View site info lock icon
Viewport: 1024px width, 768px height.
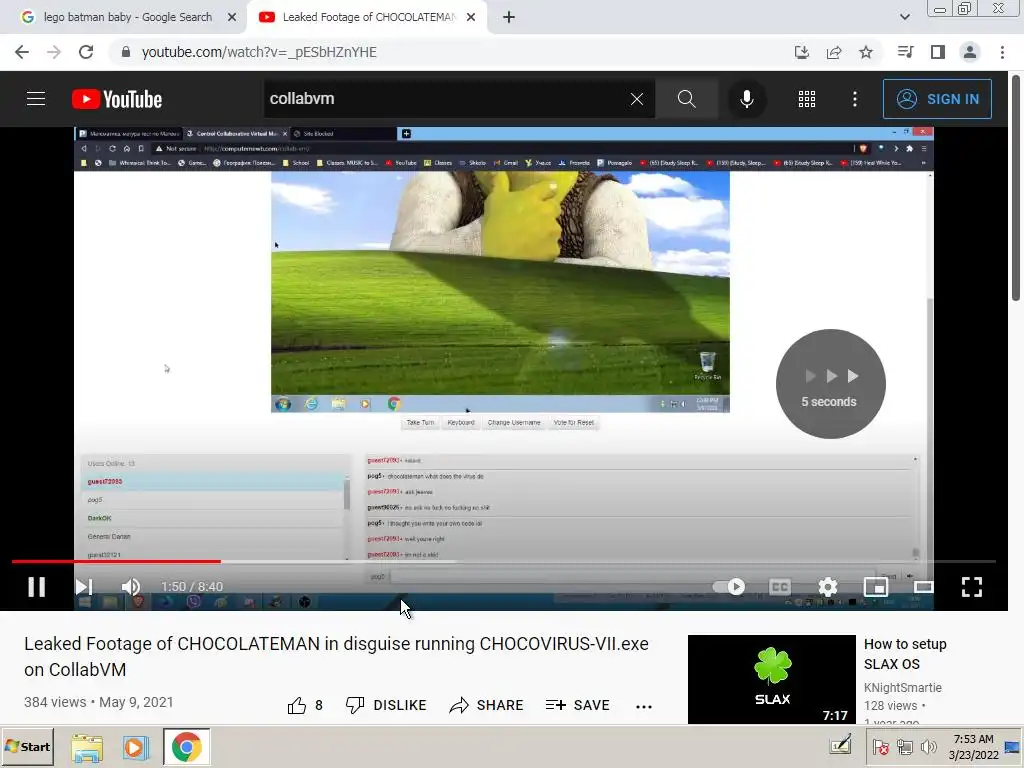(126, 52)
